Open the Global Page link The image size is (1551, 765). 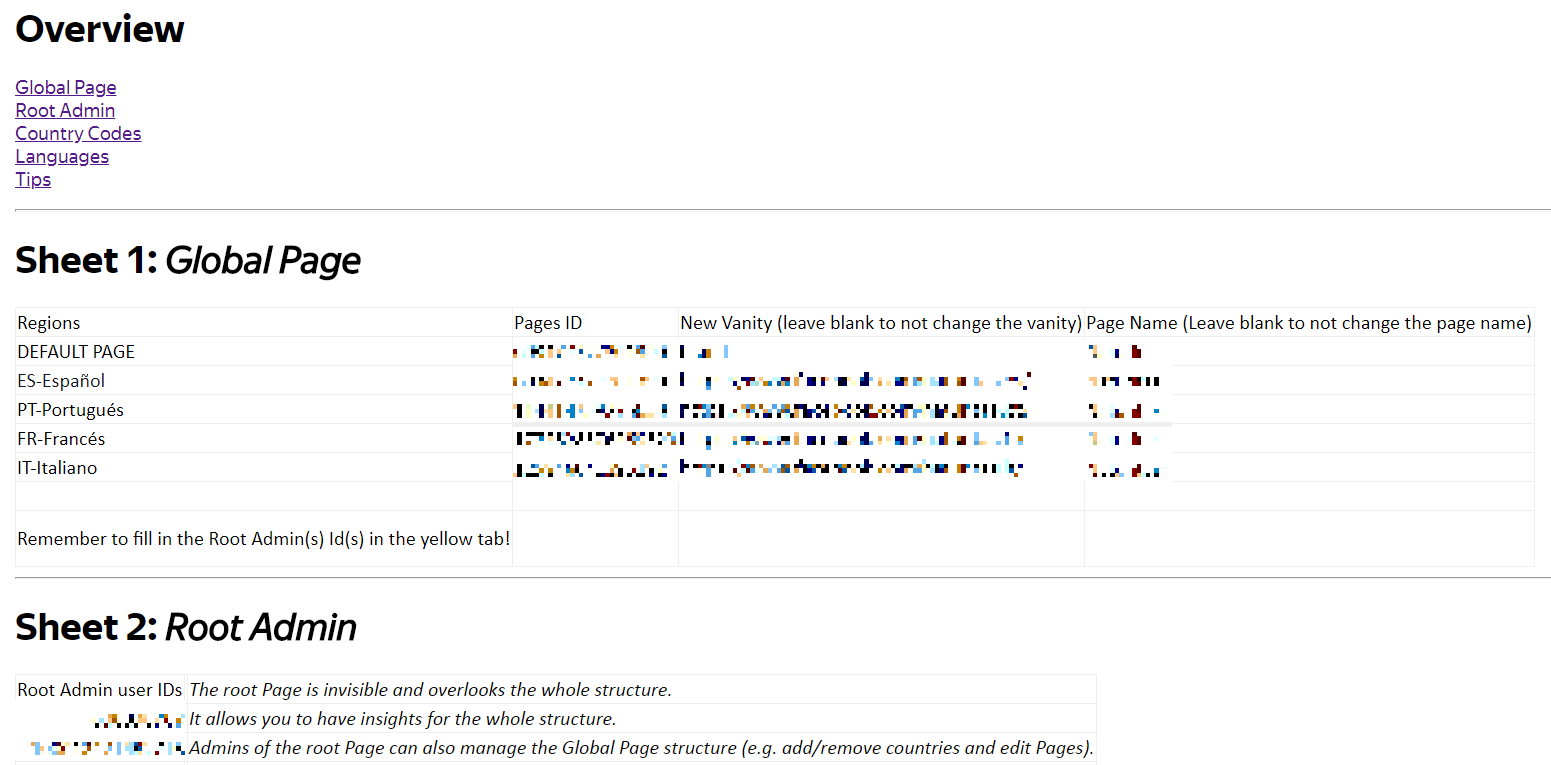(x=65, y=87)
